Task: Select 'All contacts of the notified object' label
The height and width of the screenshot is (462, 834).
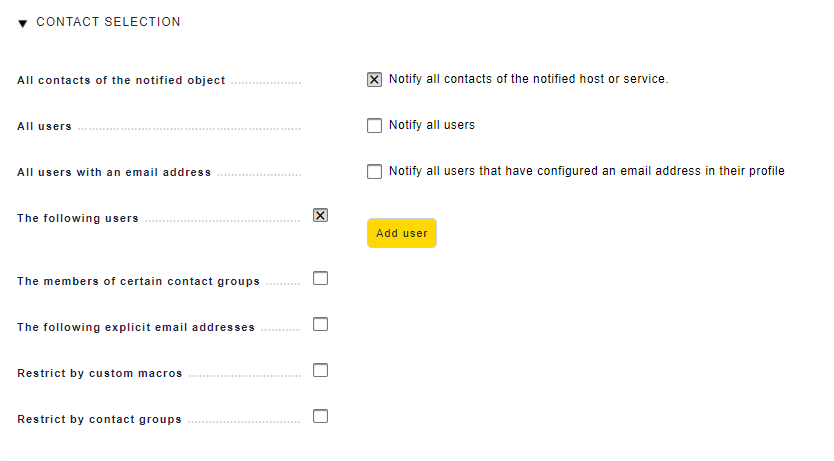Action: click(x=121, y=80)
